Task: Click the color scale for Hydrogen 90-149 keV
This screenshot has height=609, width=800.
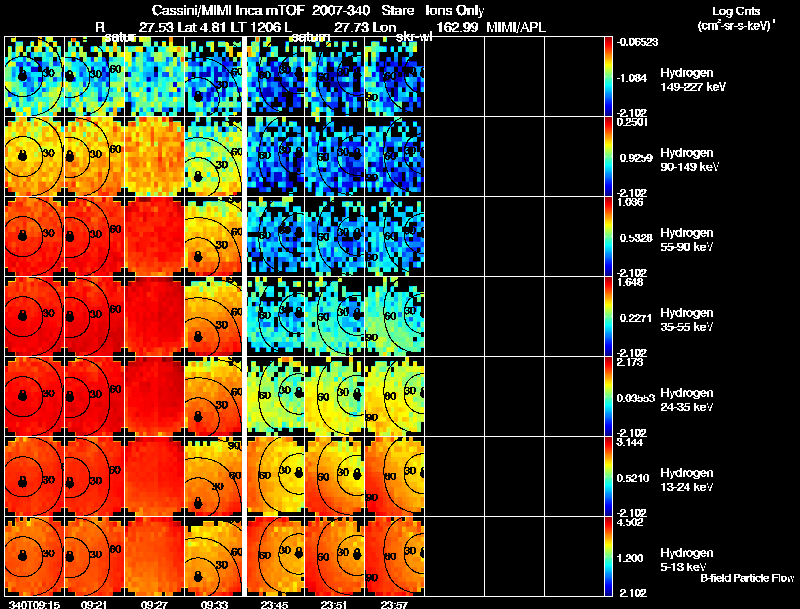Action: pos(608,156)
